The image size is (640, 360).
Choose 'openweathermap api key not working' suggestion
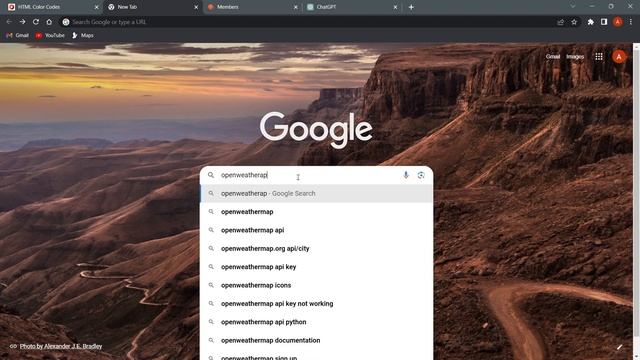coord(316,304)
